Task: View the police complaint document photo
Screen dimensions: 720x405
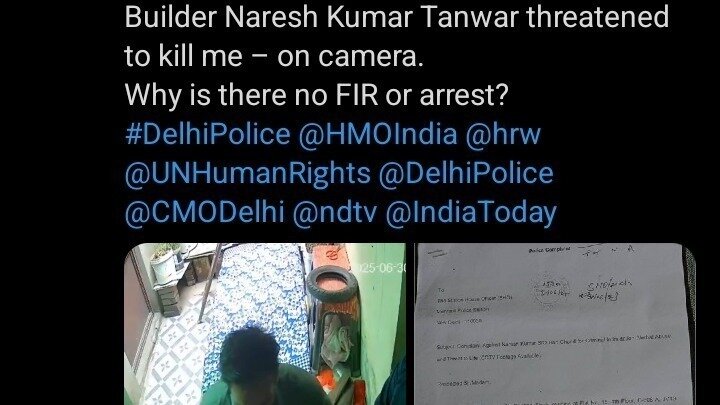Action: (x=555, y=324)
